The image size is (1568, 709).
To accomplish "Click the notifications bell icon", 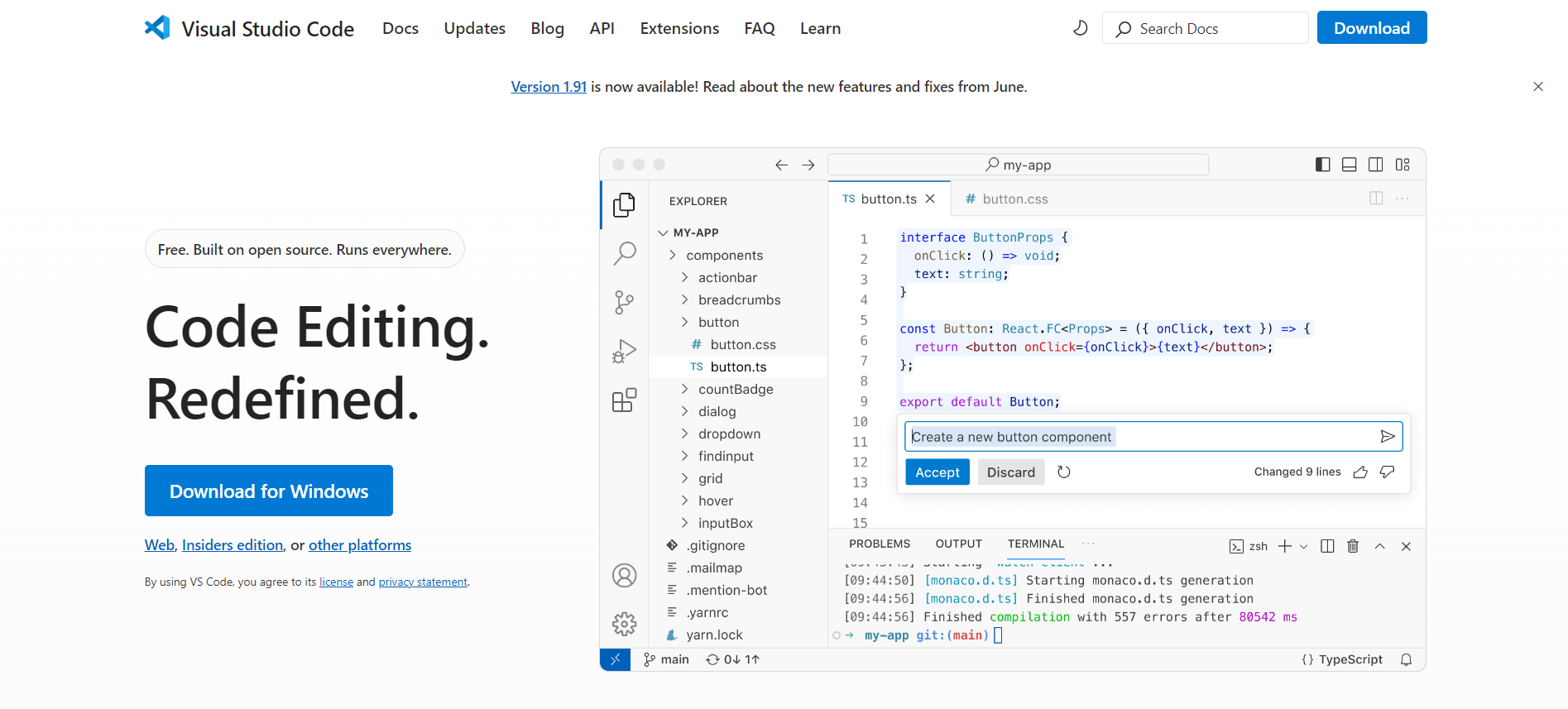I will [1406, 659].
